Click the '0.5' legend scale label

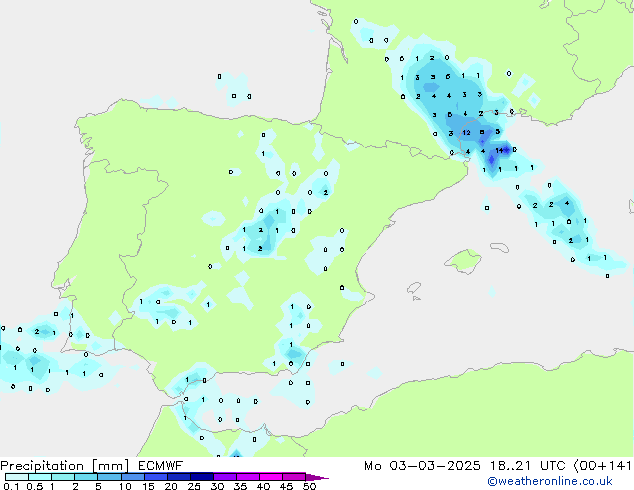[x=35, y=486]
